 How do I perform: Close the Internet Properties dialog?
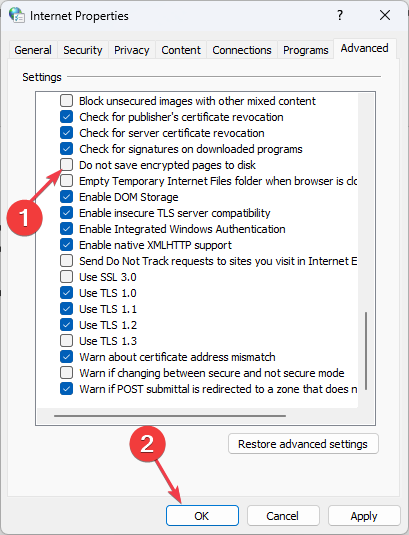coord(385,15)
